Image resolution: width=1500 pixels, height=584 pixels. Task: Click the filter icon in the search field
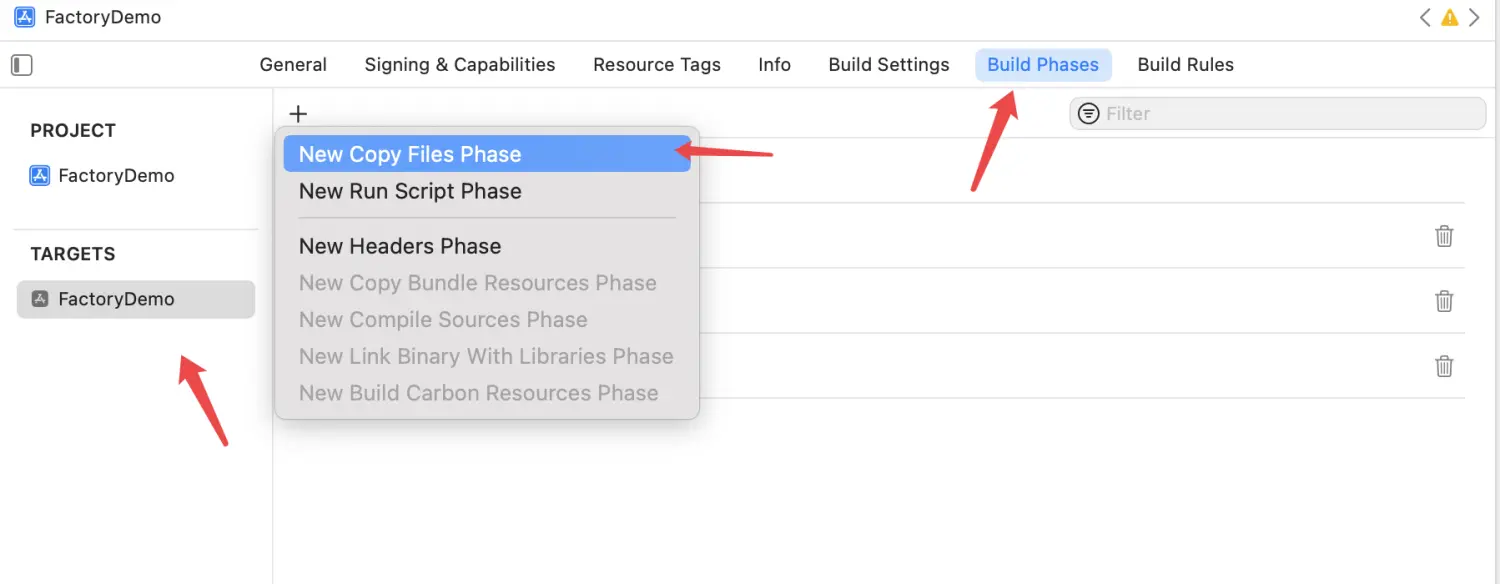[1089, 114]
